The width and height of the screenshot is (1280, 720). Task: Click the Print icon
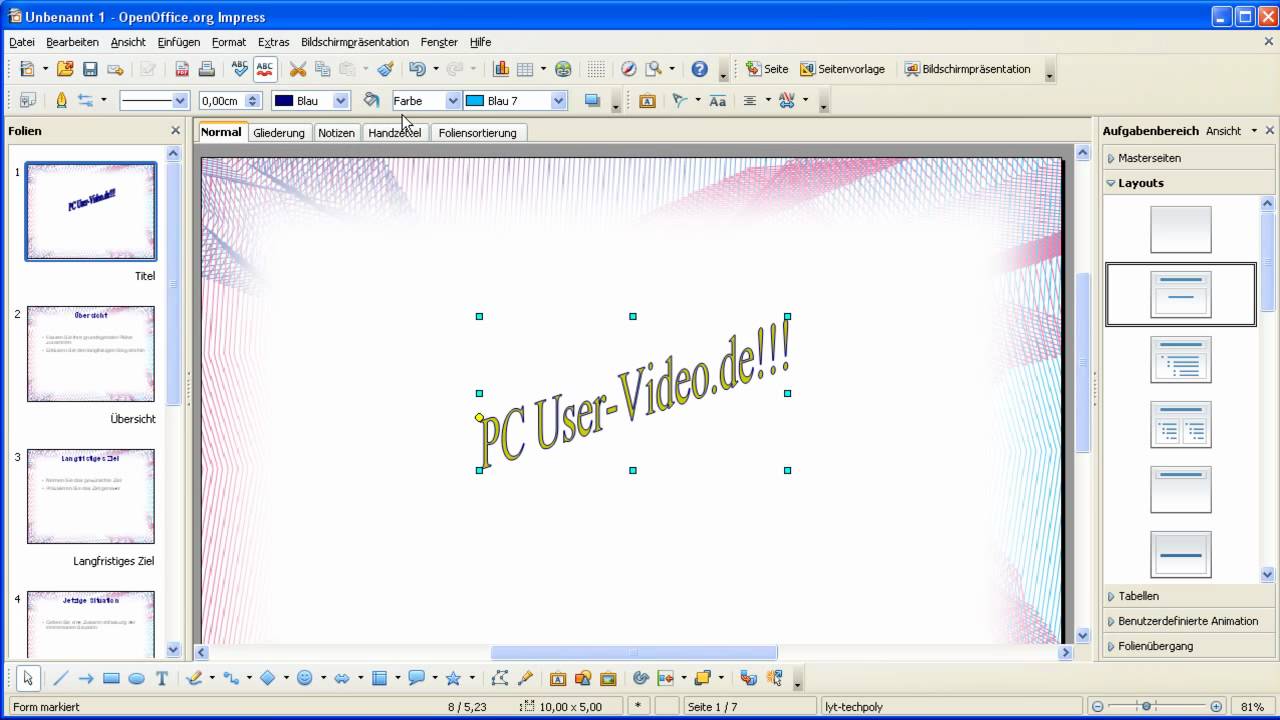[x=206, y=69]
